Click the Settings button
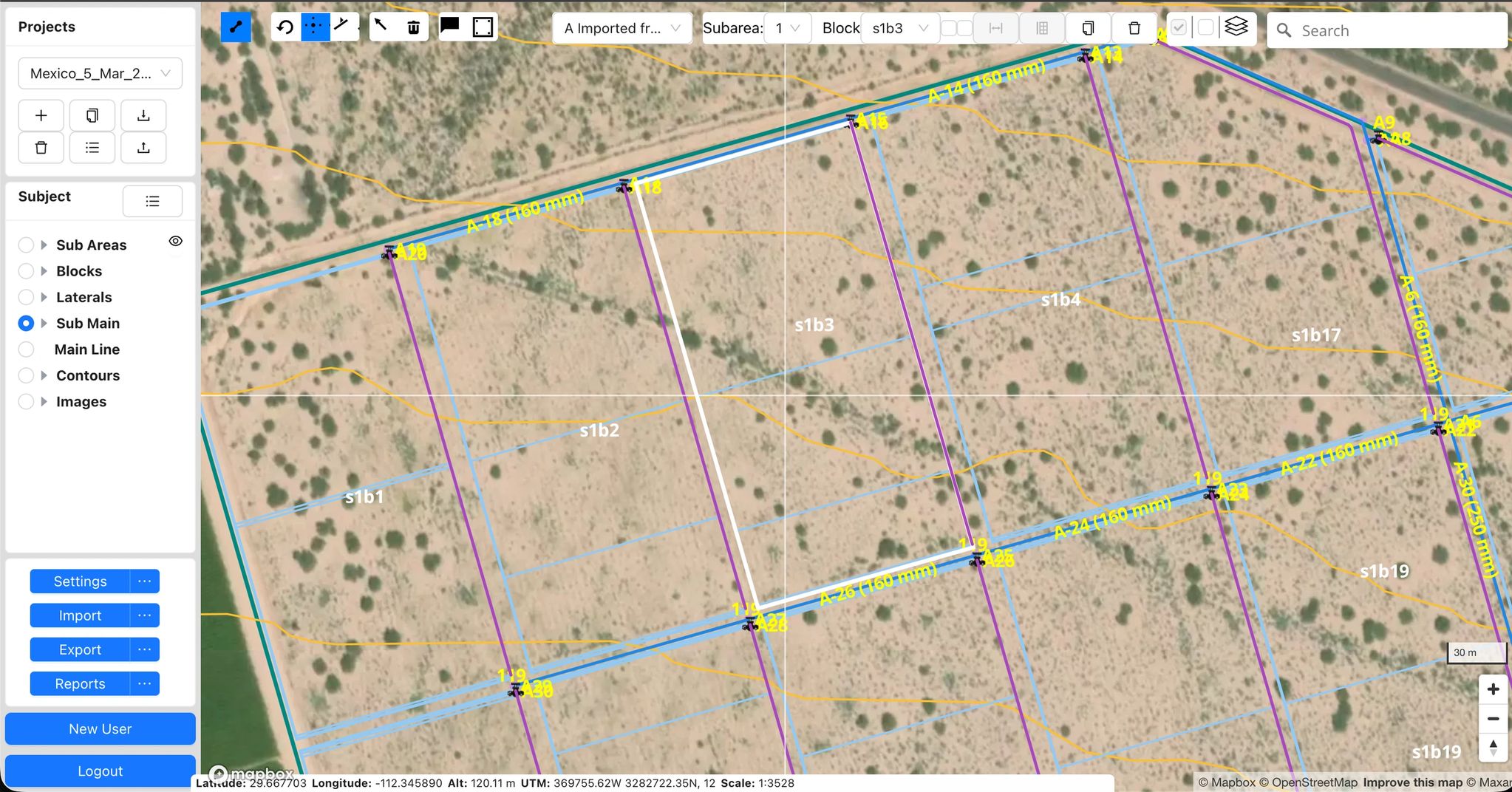The width and height of the screenshot is (1512, 792). point(80,581)
